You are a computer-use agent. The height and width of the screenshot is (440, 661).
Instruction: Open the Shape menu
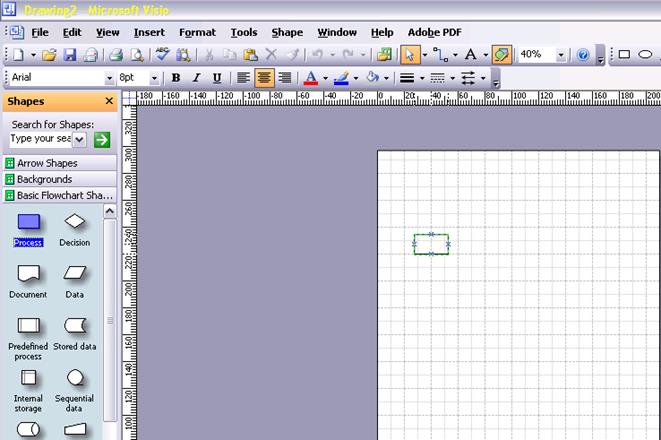(287, 32)
